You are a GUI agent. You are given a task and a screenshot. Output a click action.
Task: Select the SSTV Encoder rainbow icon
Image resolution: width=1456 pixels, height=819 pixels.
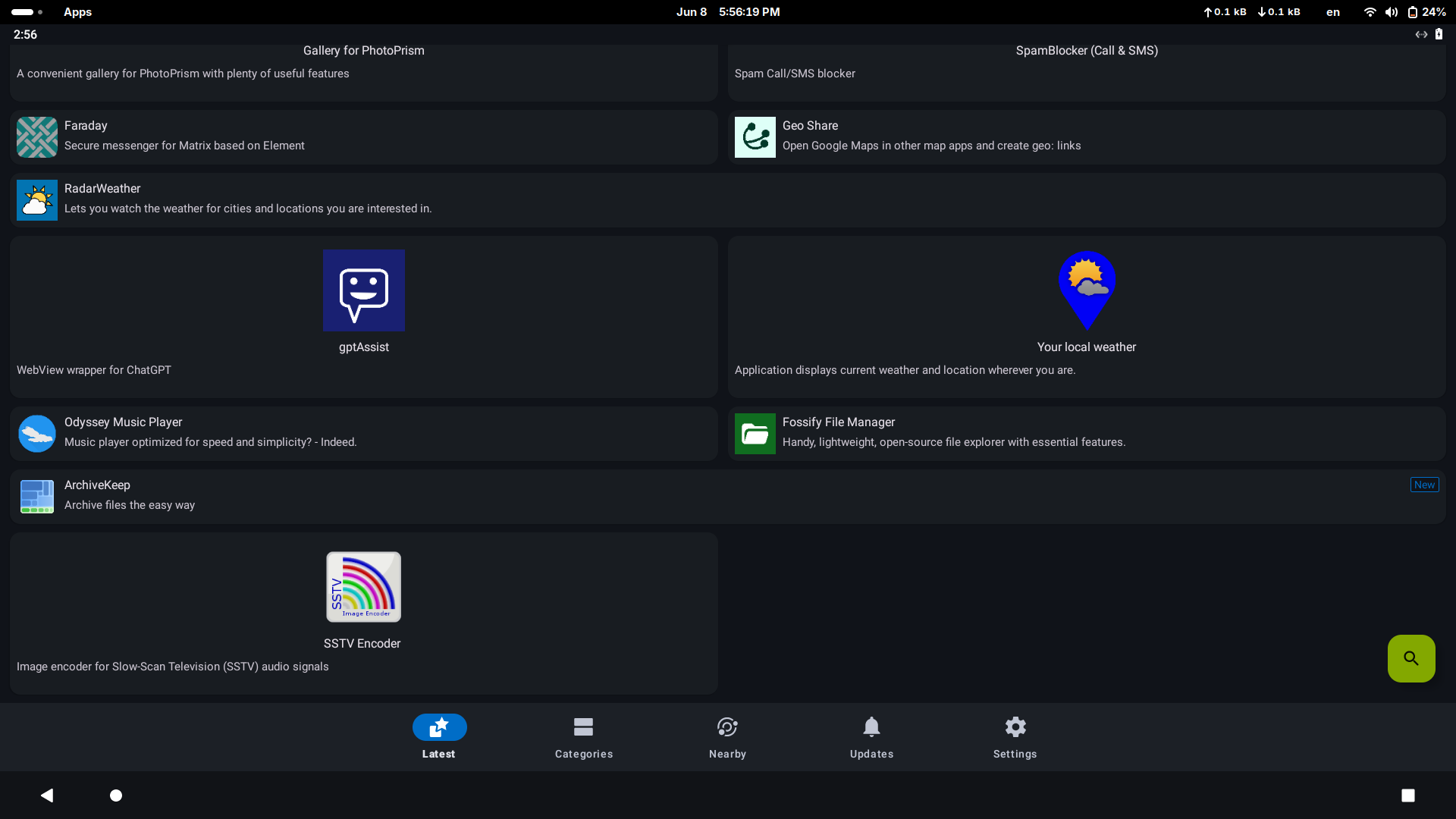(363, 587)
